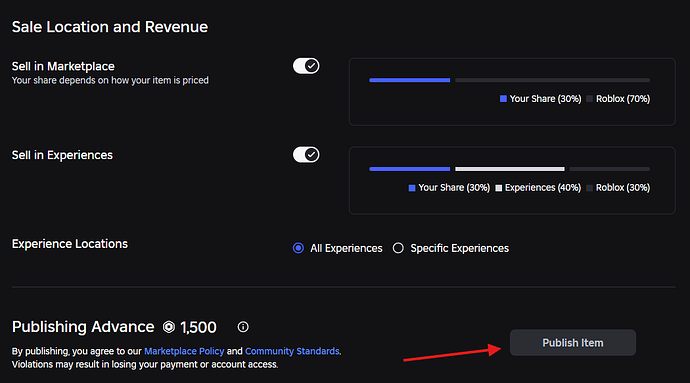Choose the Specific Experiences radio option
Viewport: 690px width, 383px height.
(398, 248)
